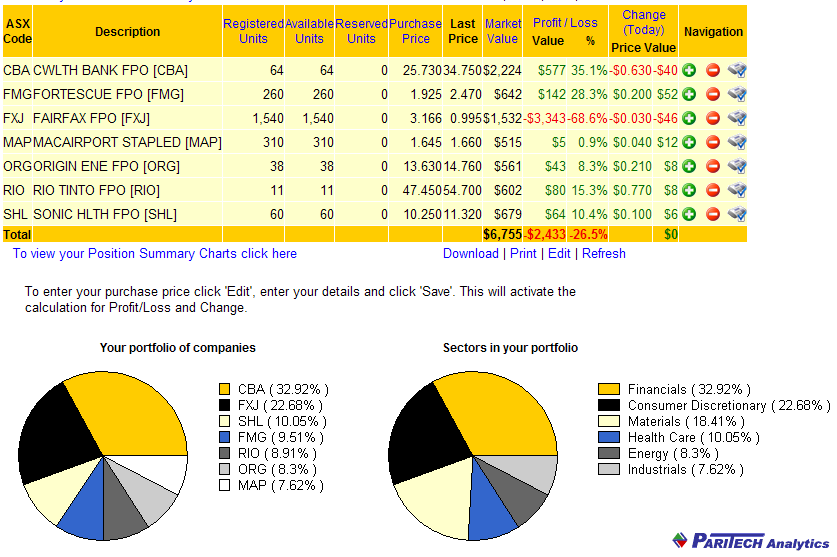Click total loss value -$2,433

click(544, 234)
